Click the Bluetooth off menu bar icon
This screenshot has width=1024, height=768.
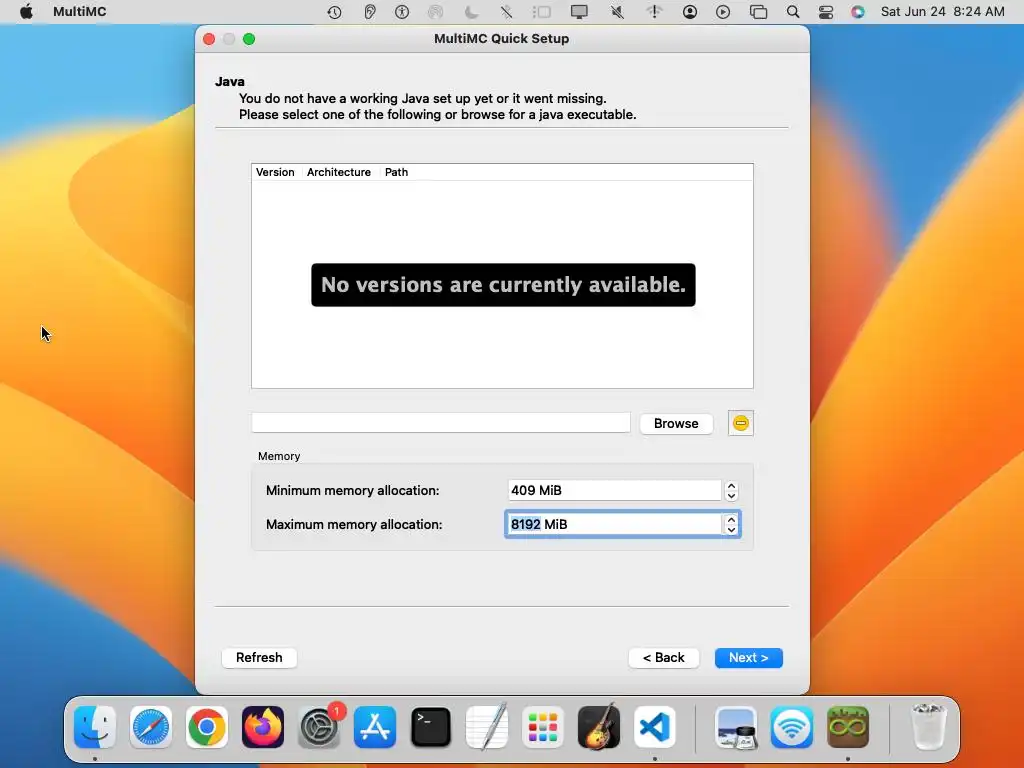click(506, 12)
